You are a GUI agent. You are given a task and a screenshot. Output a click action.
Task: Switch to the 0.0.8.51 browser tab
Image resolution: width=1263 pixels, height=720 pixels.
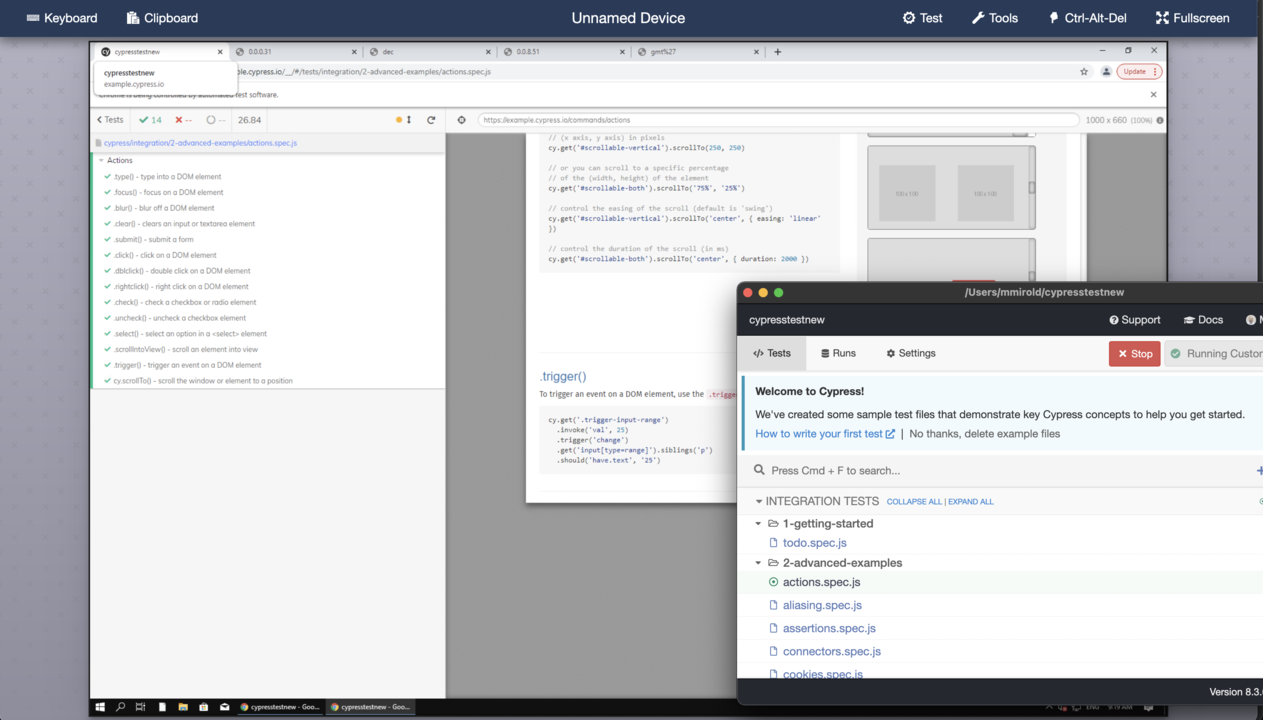[563, 51]
